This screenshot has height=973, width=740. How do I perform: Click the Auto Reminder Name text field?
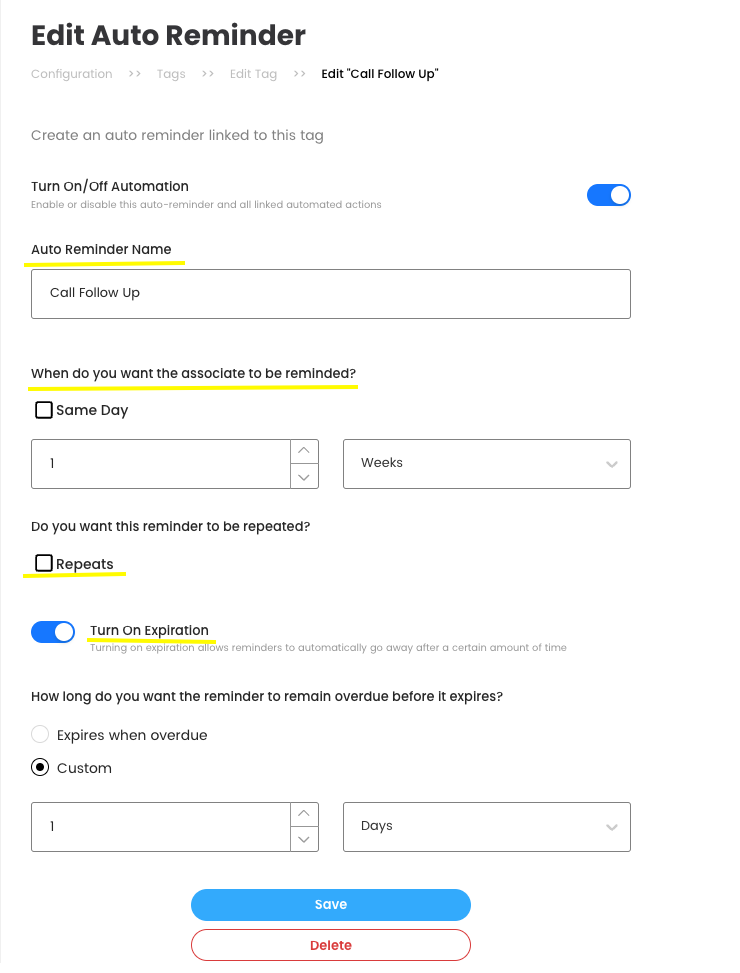pos(330,294)
